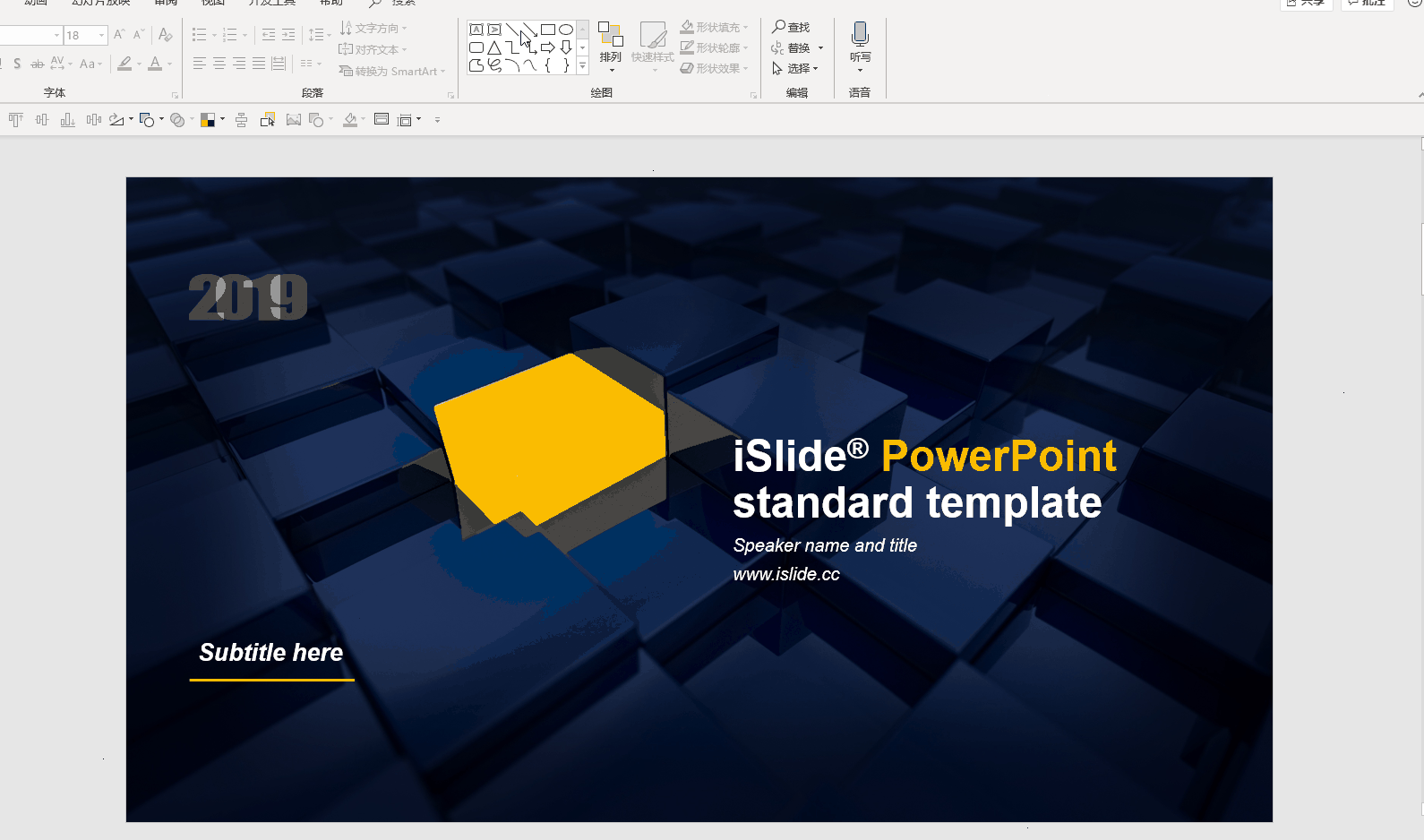Select the down arrow shape
1424x840 pixels.
pos(566,47)
